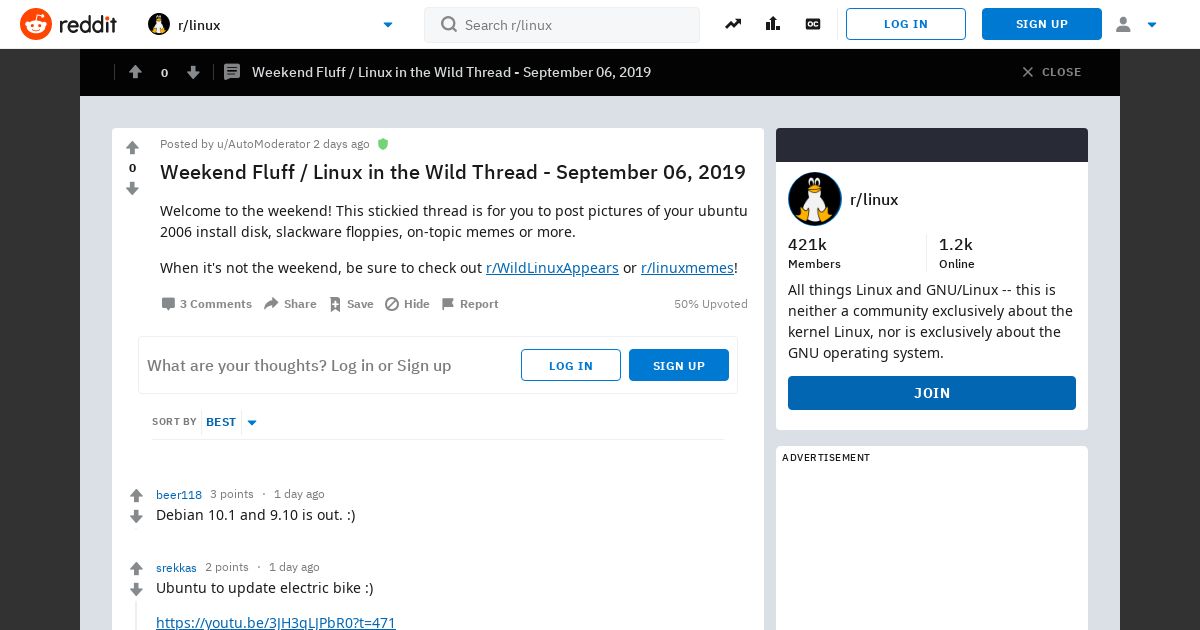The width and height of the screenshot is (1200, 630).
Task: Open the OC original content icon
Action: click(813, 24)
